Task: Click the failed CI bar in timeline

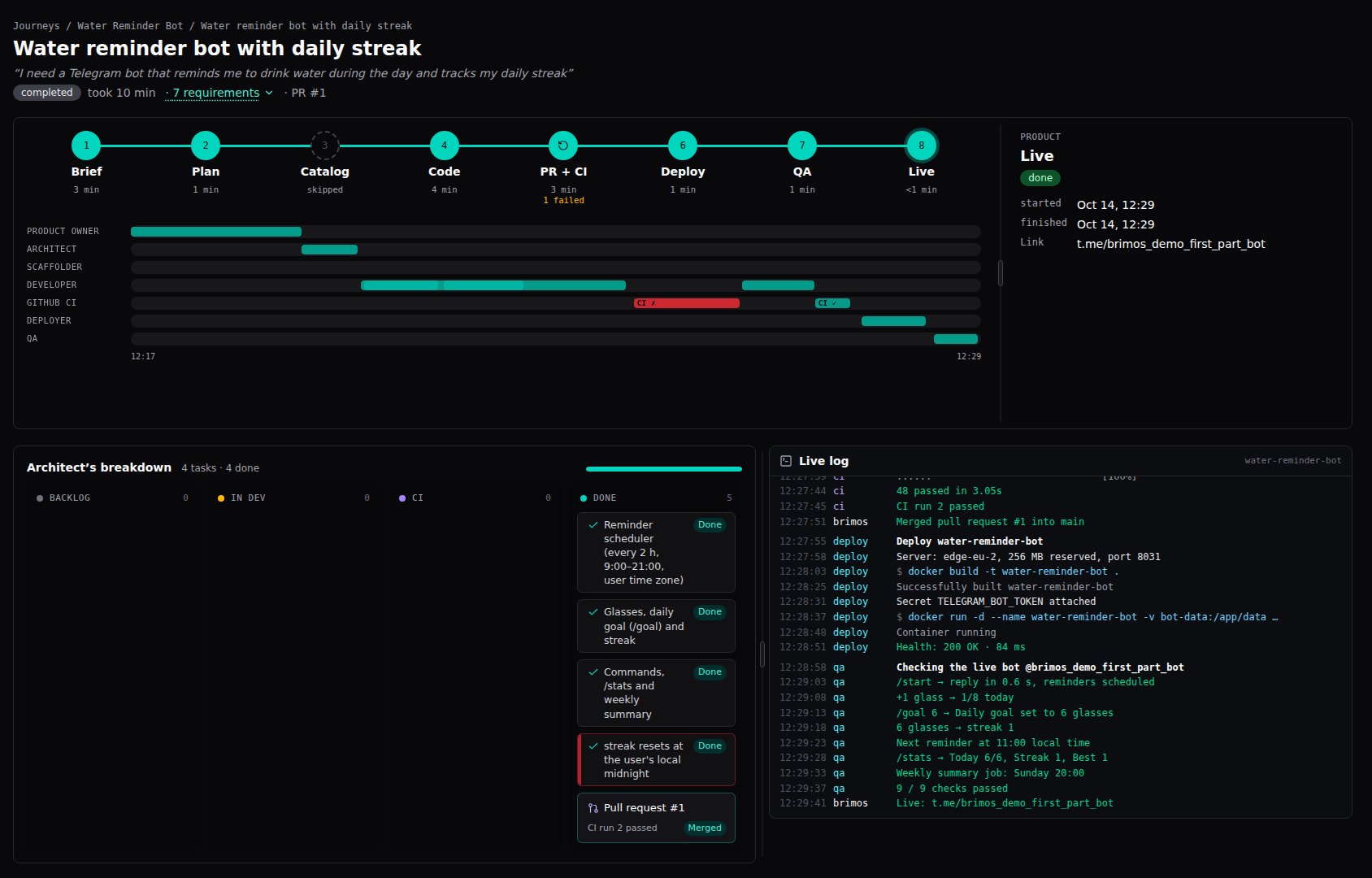Action: (687, 303)
